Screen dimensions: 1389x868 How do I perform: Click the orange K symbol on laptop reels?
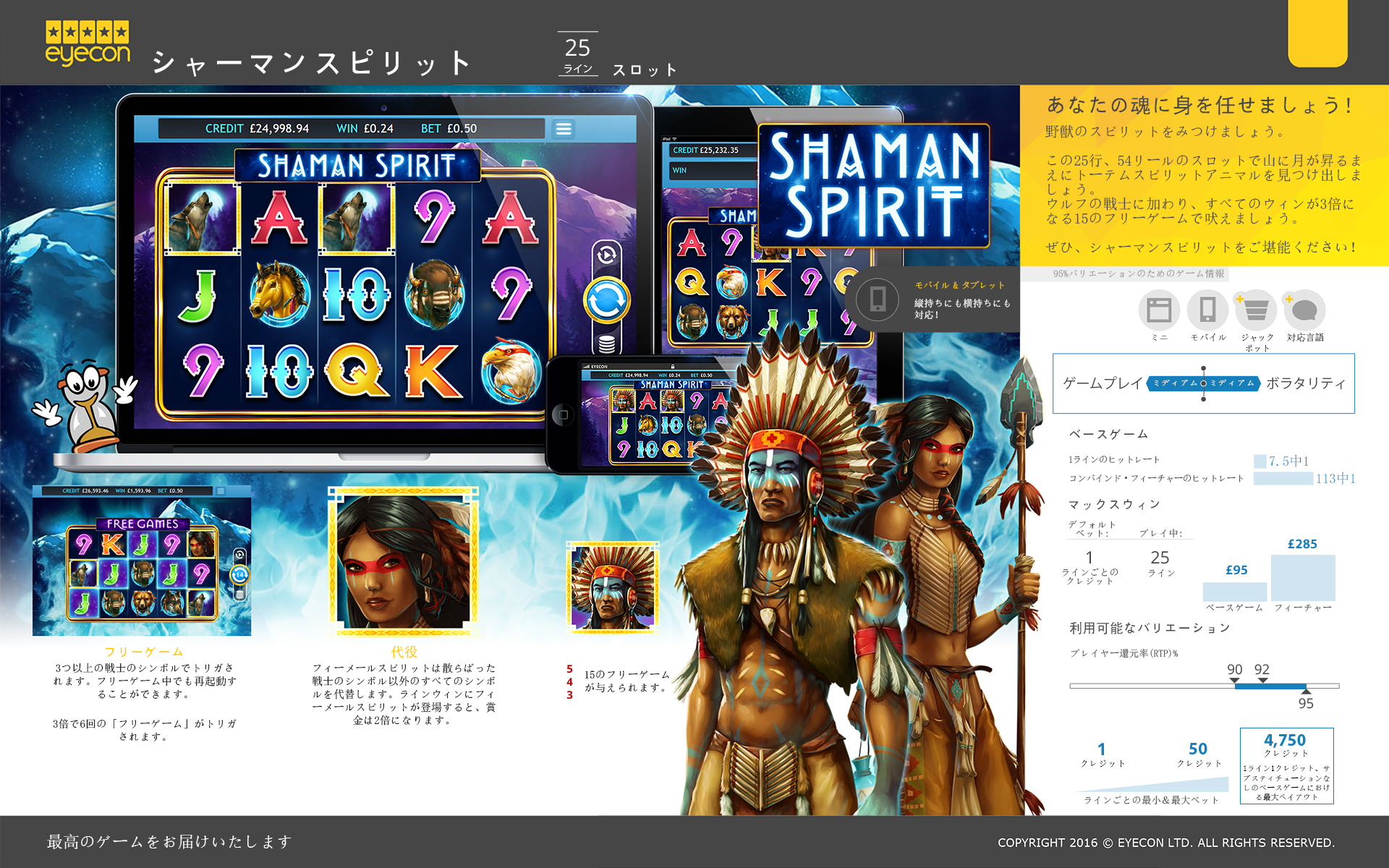(433, 371)
